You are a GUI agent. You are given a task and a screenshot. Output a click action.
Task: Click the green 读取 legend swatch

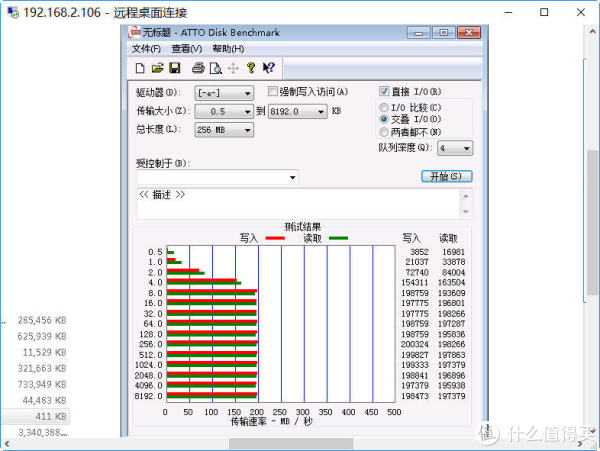coord(338,238)
